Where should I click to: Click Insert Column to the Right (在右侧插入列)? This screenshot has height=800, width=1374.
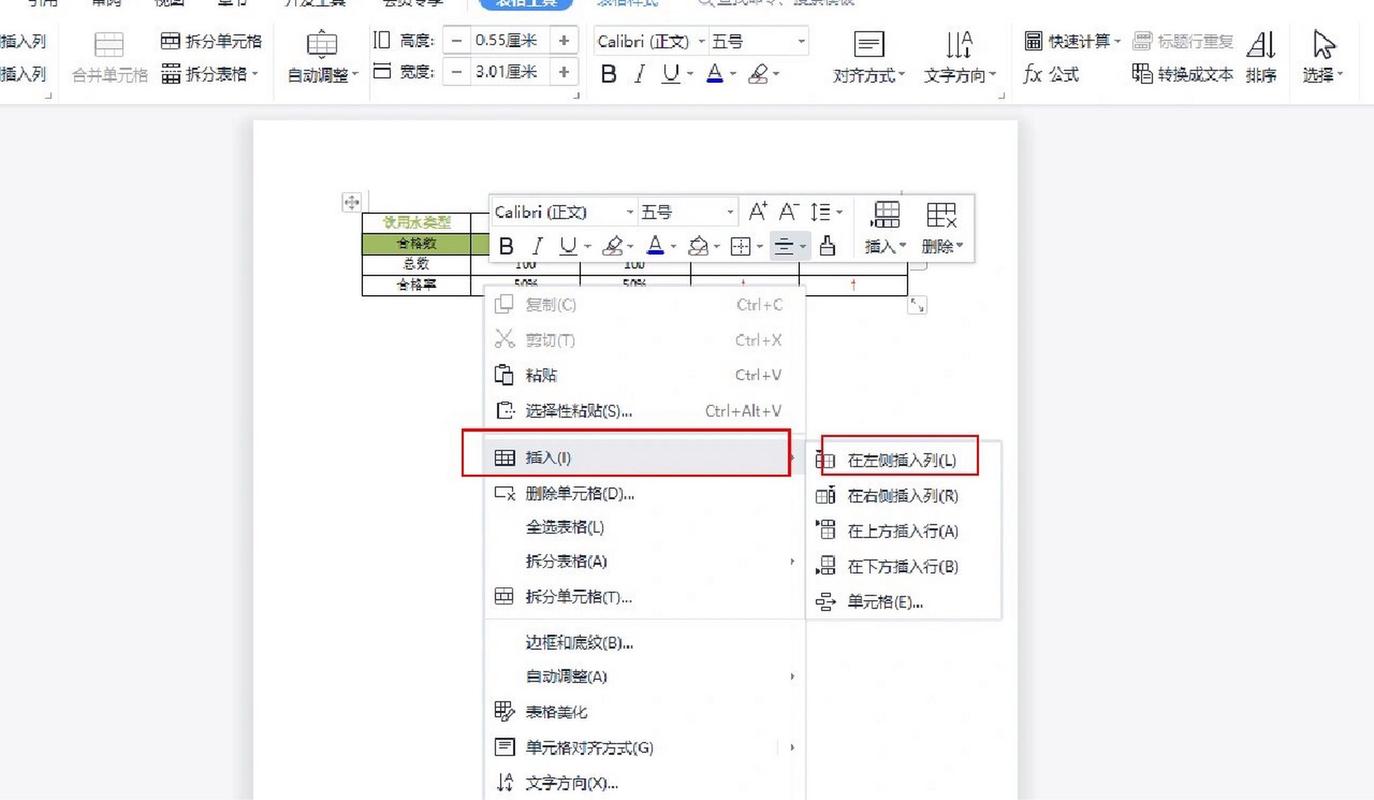point(903,496)
